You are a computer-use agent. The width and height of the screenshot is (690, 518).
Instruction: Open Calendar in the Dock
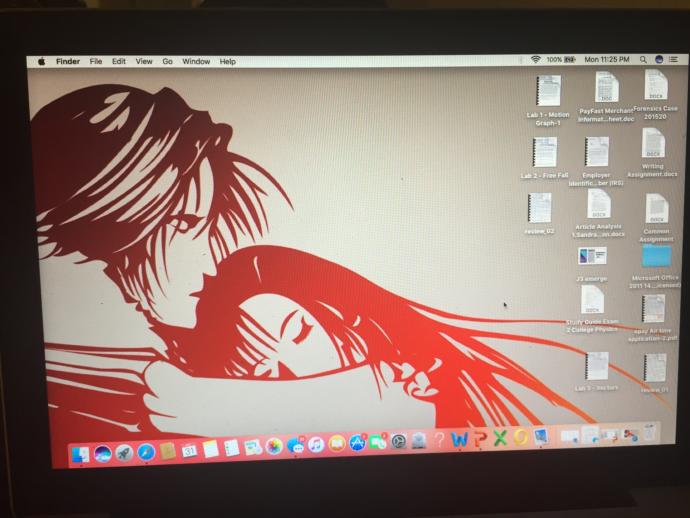189,450
